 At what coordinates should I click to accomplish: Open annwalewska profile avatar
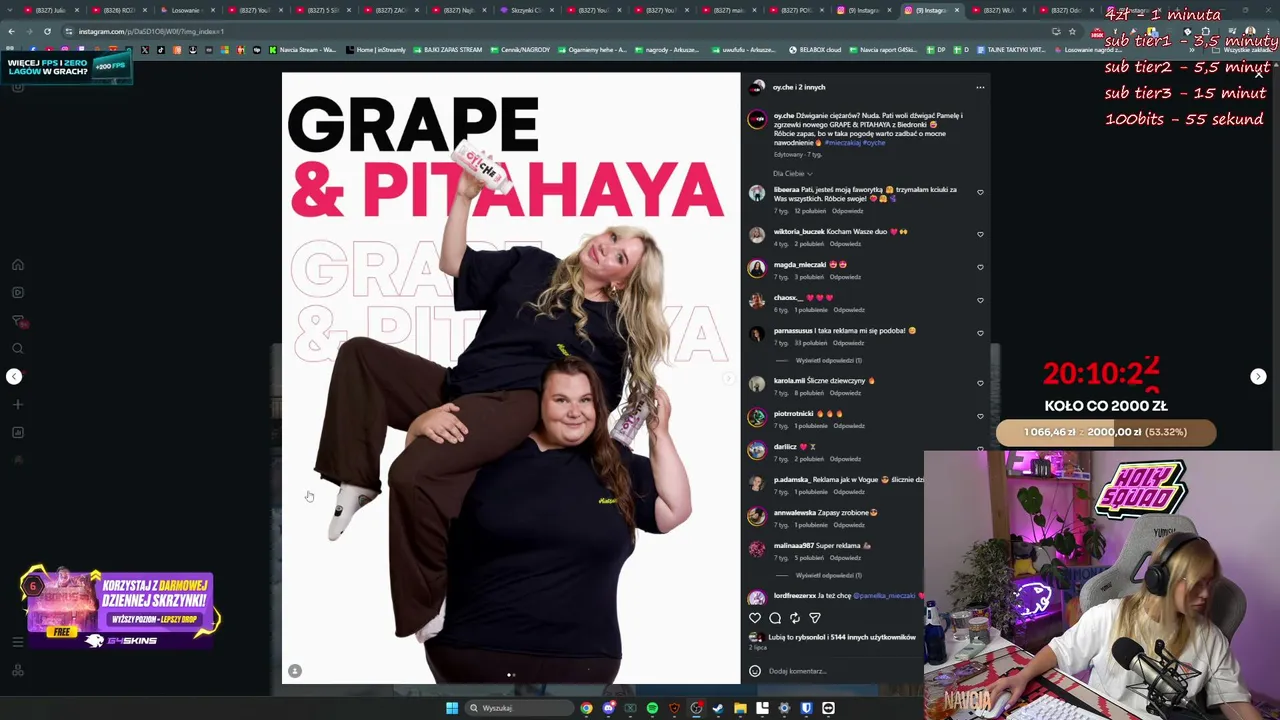click(757, 516)
